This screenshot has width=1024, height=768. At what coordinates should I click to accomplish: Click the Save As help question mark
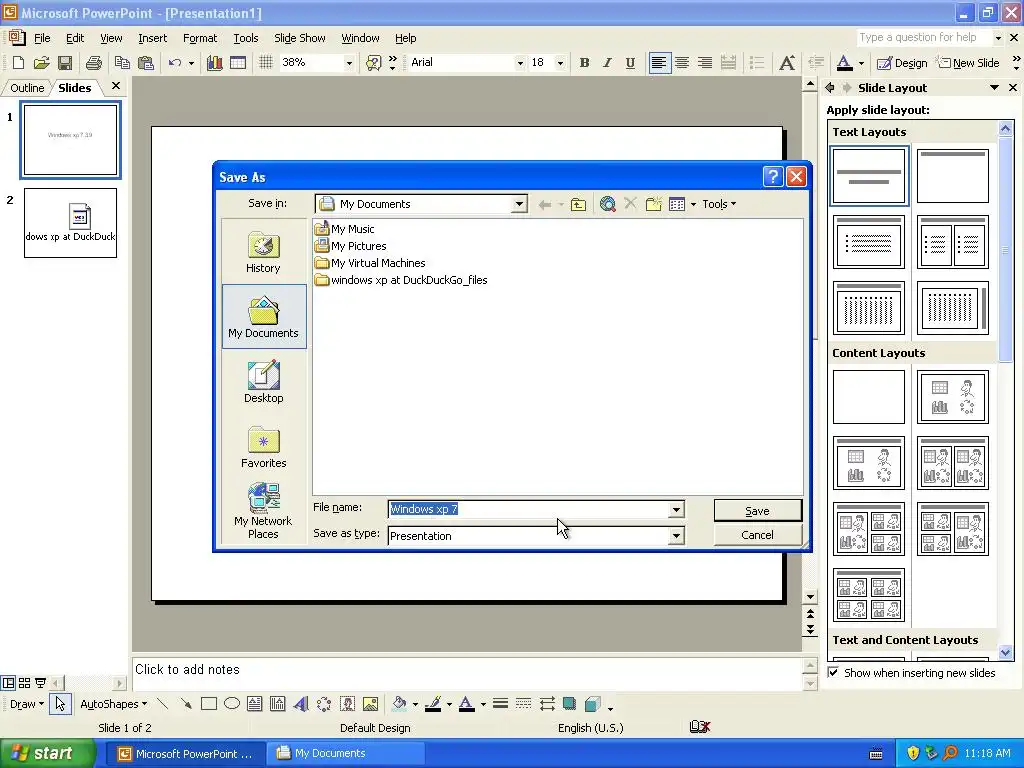(x=773, y=176)
